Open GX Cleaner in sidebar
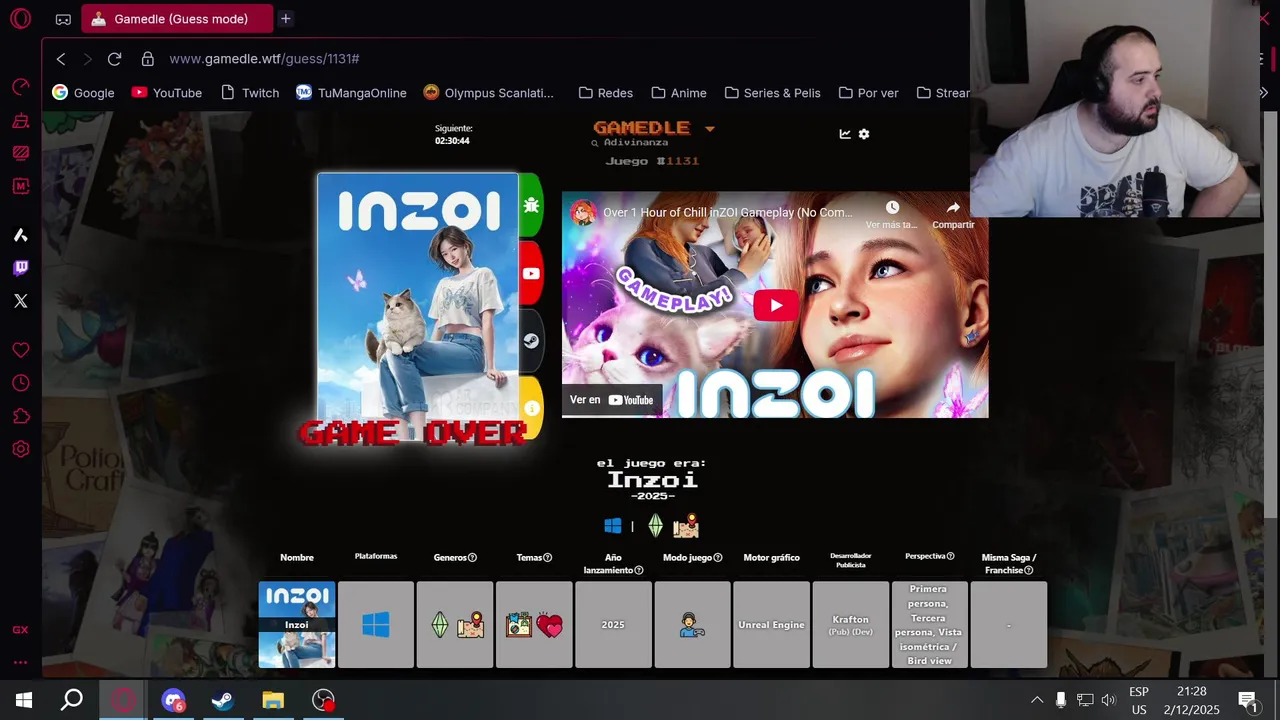The height and width of the screenshot is (720, 1280). [20, 121]
